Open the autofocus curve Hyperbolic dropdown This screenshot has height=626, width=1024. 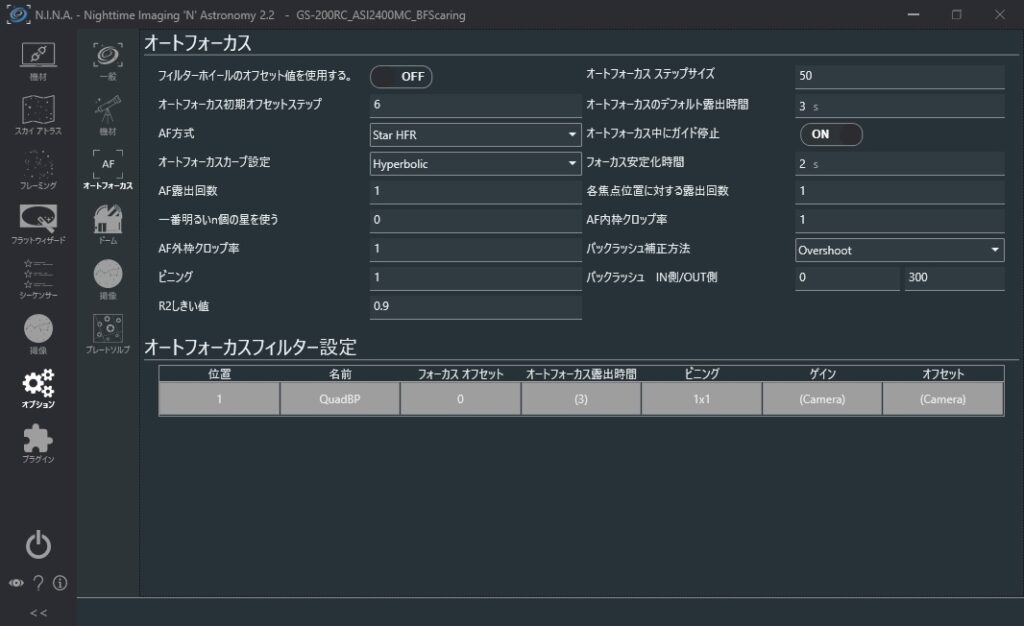(475, 163)
